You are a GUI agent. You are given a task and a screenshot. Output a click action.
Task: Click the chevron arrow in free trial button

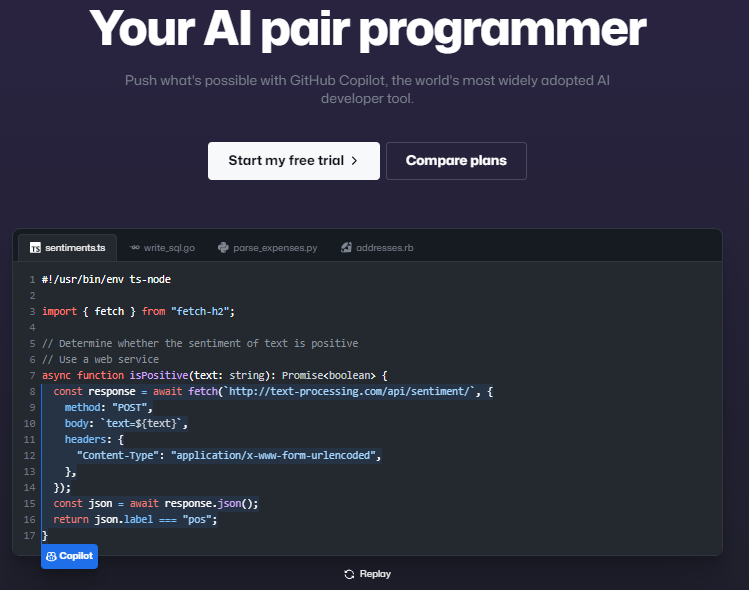pyautogui.click(x=354, y=161)
